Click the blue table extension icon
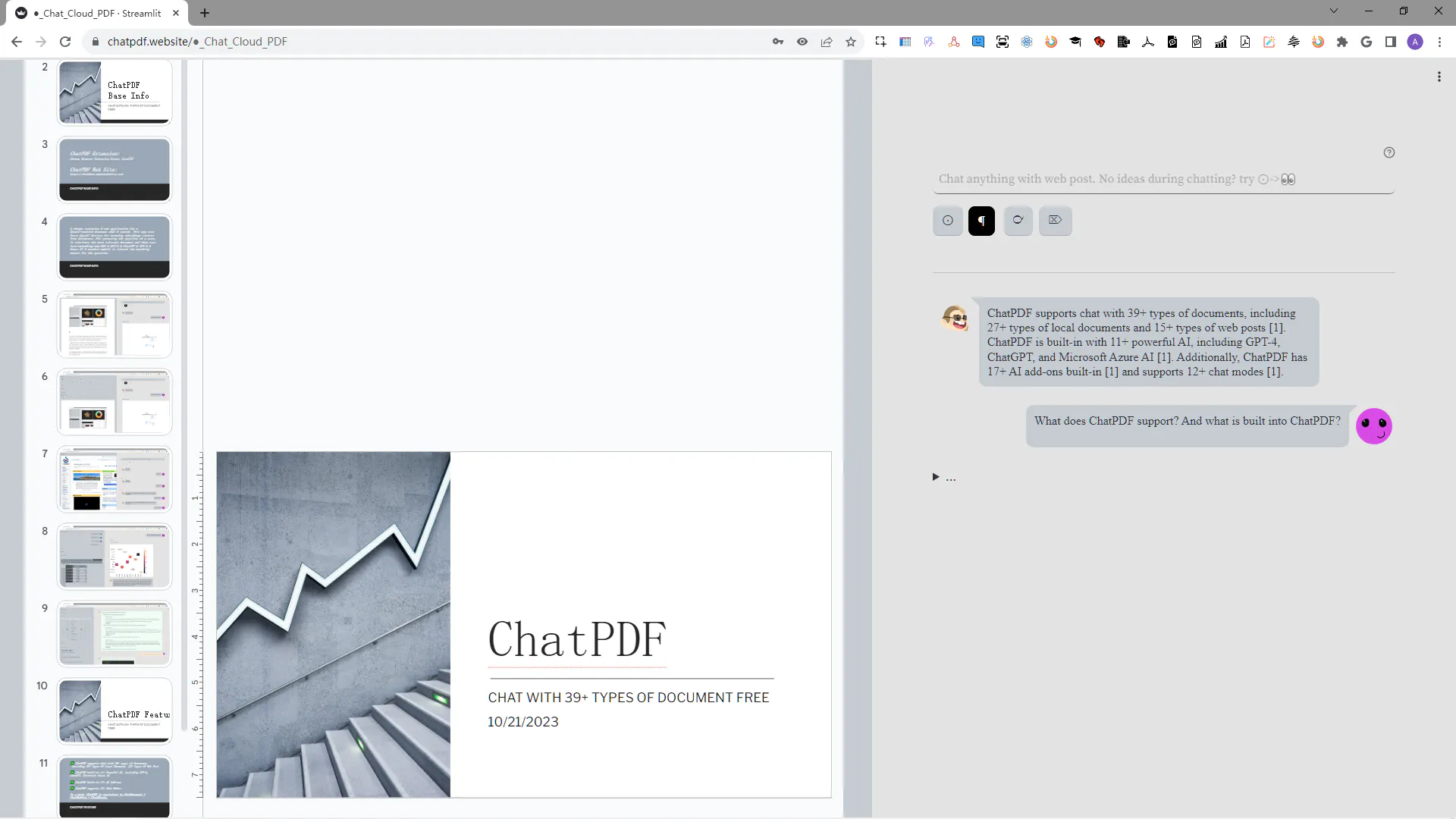Image resolution: width=1456 pixels, height=819 pixels. pos(905,42)
